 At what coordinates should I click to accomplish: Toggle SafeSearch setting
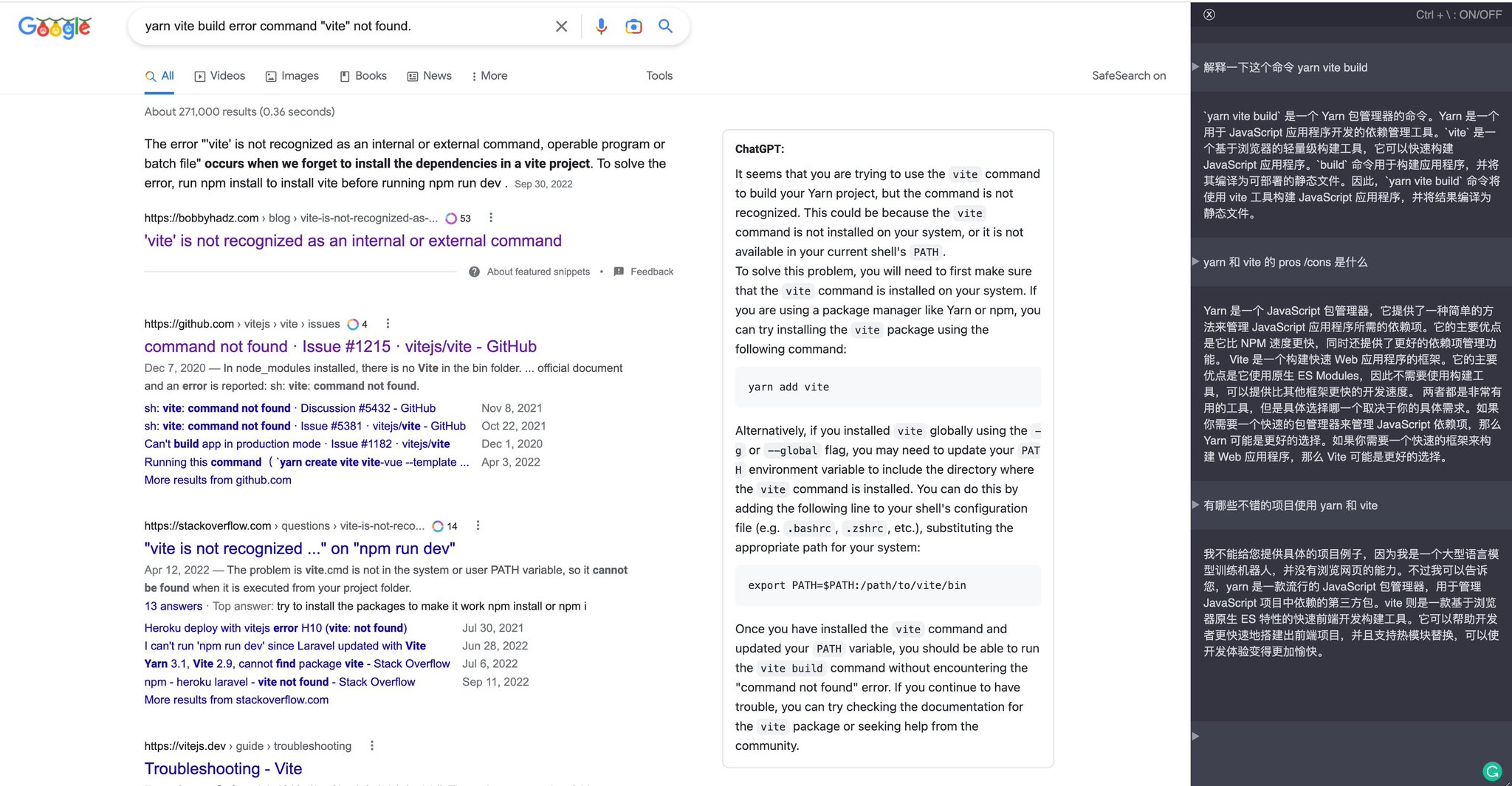point(1129,75)
